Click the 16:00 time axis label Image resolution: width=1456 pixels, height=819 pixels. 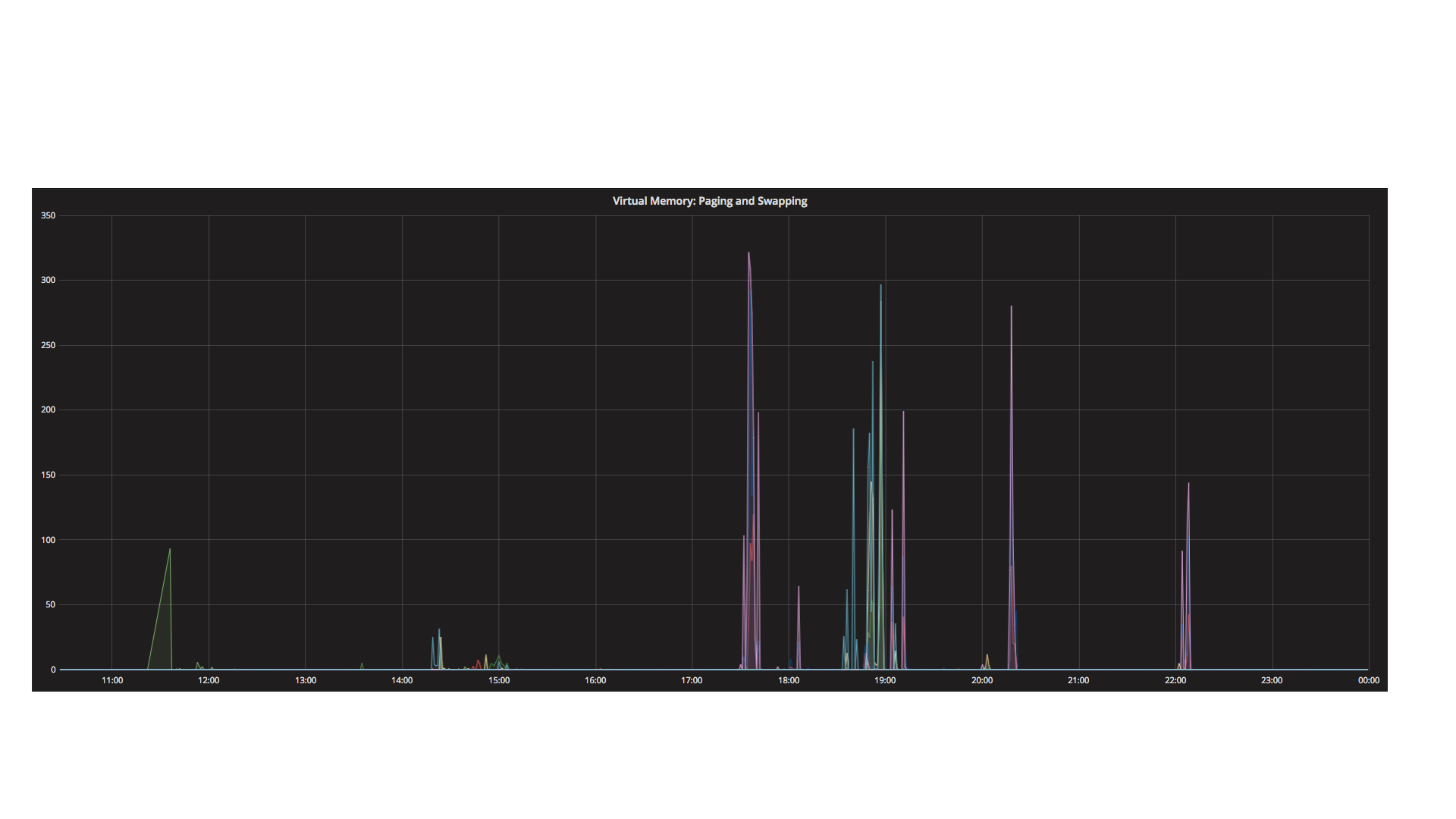tap(595, 680)
